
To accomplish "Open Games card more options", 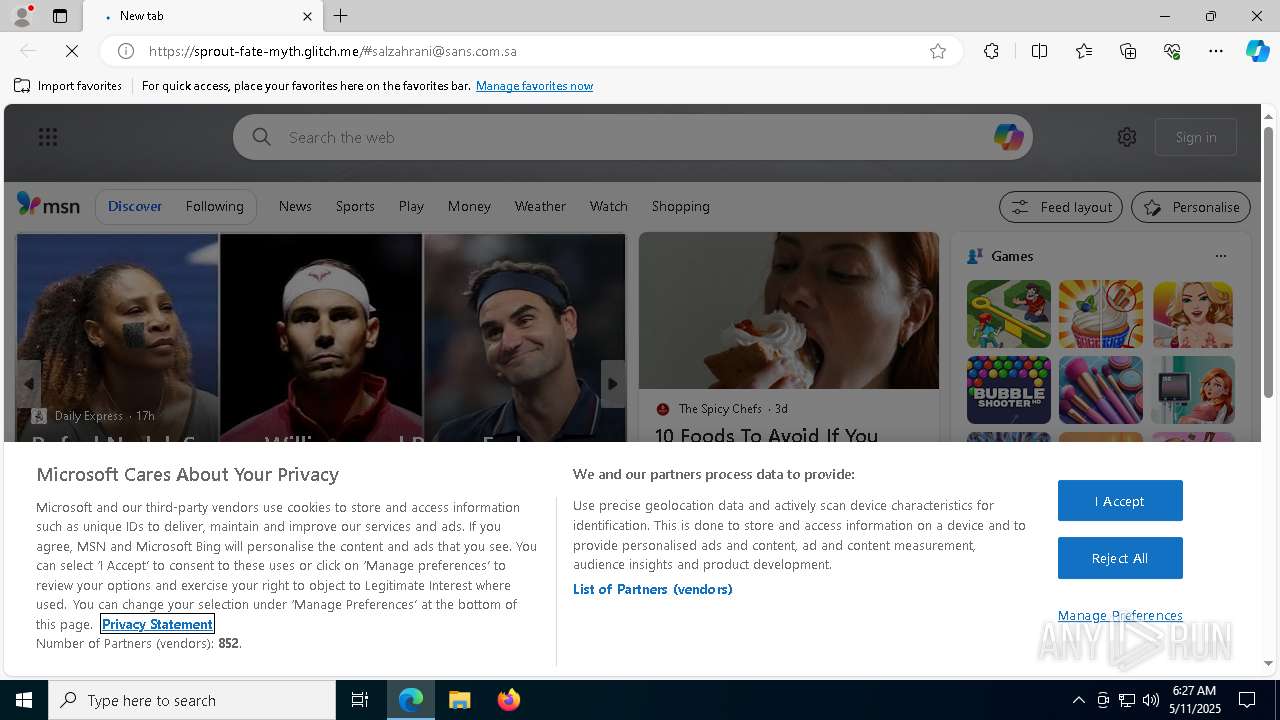I will click(x=1221, y=256).
